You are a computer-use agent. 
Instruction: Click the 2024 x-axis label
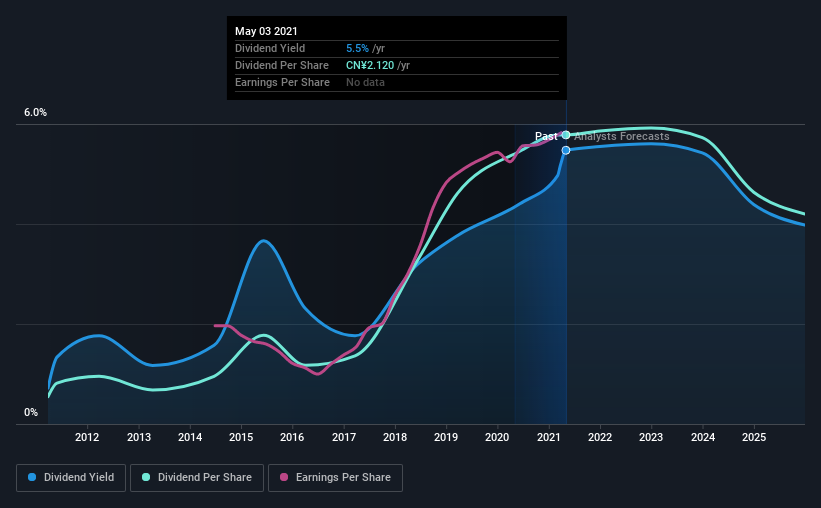point(703,437)
